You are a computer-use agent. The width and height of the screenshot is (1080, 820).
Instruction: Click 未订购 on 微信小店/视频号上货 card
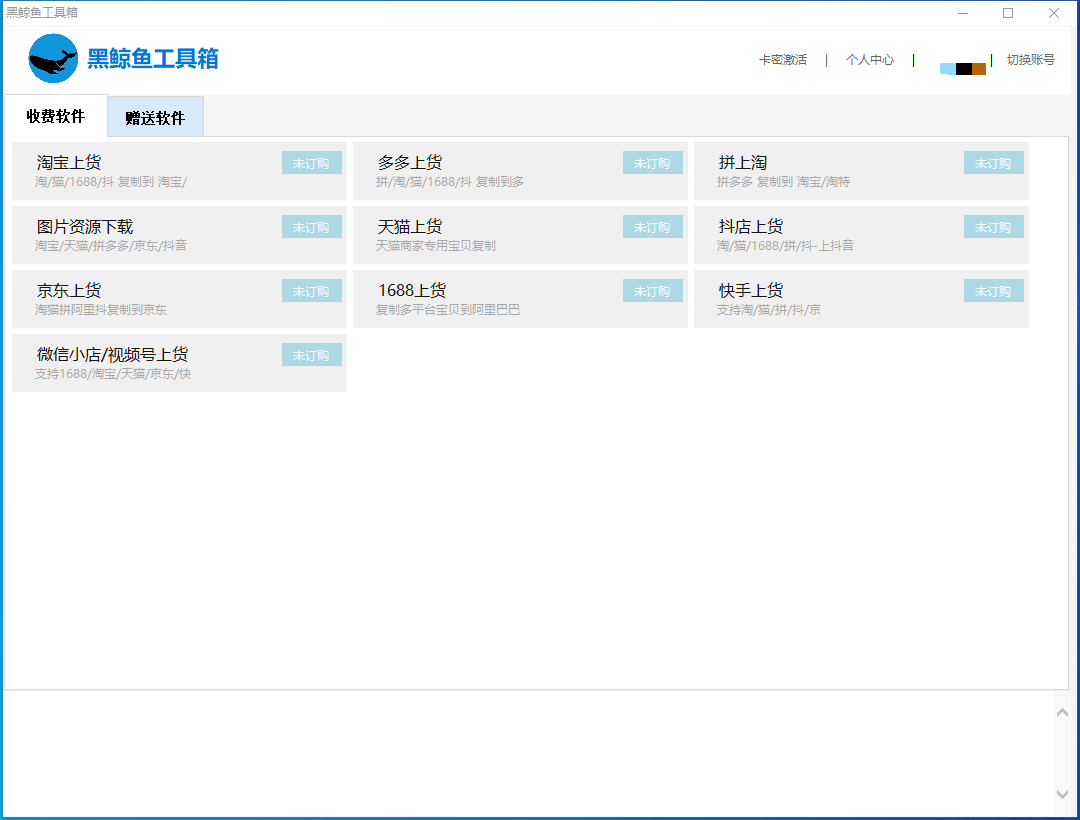click(x=311, y=354)
